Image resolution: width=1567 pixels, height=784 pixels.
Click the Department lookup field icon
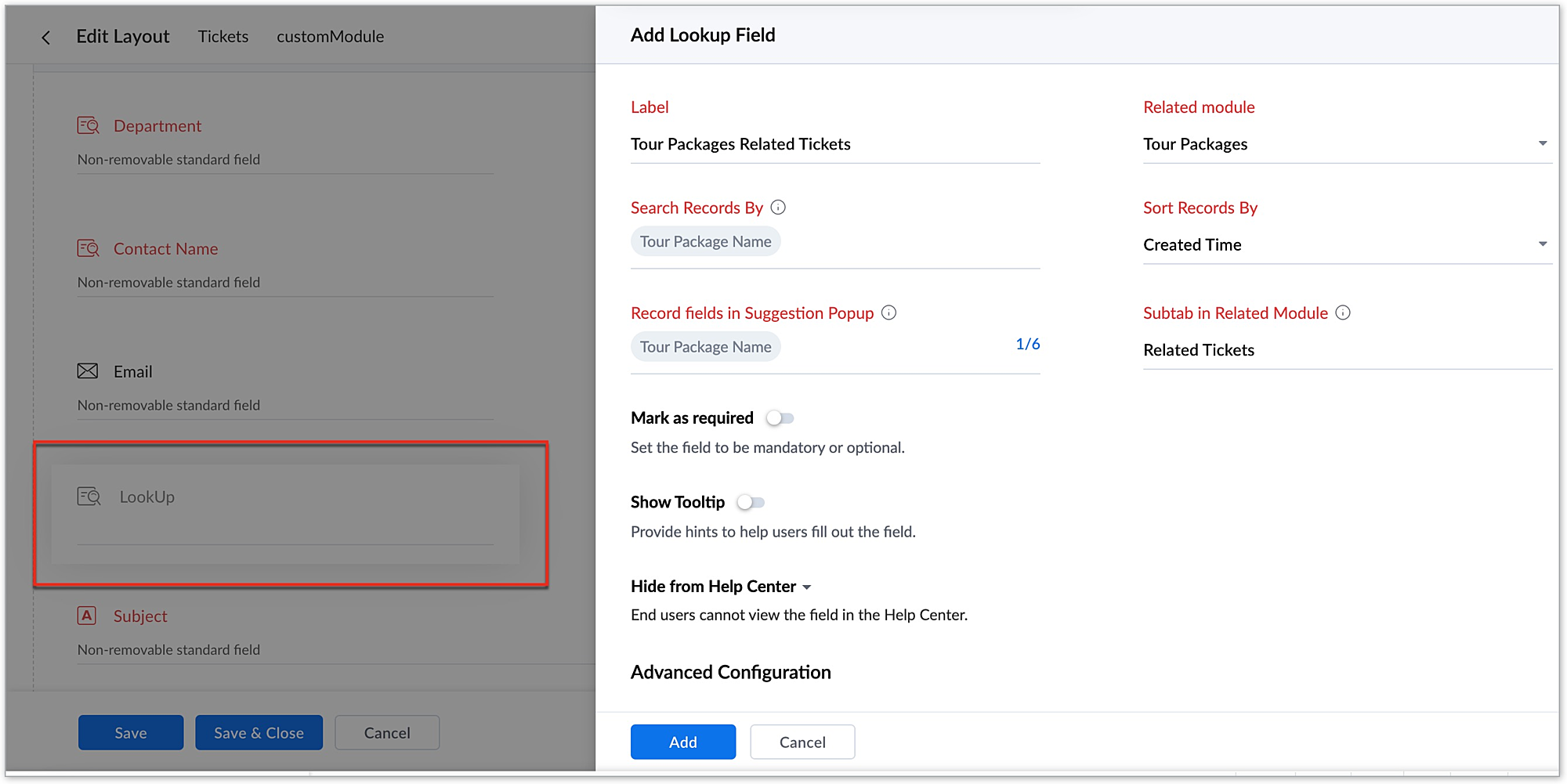[88, 125]
